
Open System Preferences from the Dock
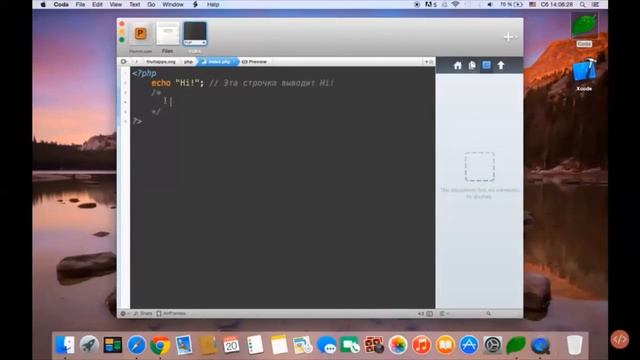(492, 345)
